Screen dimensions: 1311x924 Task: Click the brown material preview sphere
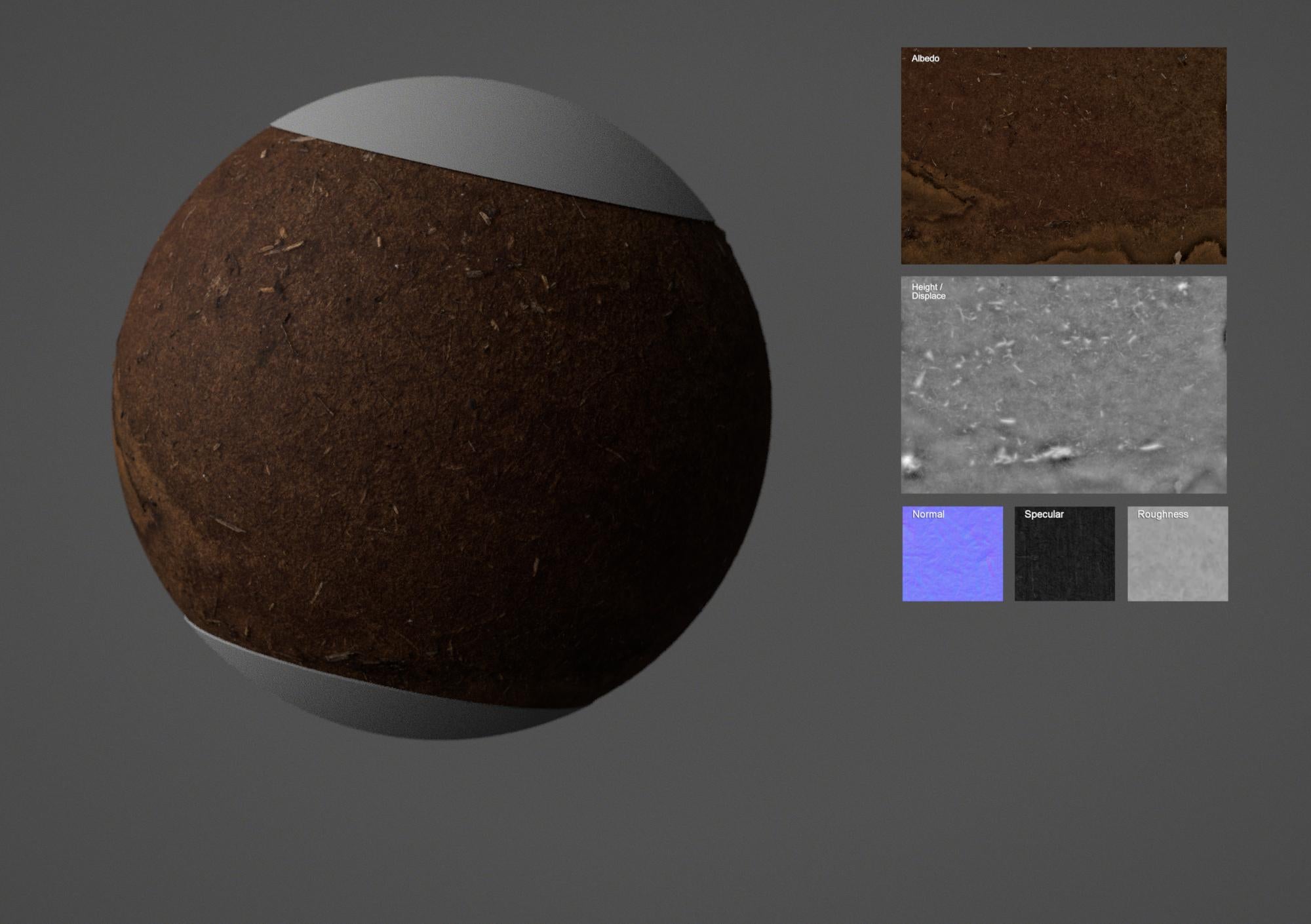pyautogui.click(x=442, y=408)
